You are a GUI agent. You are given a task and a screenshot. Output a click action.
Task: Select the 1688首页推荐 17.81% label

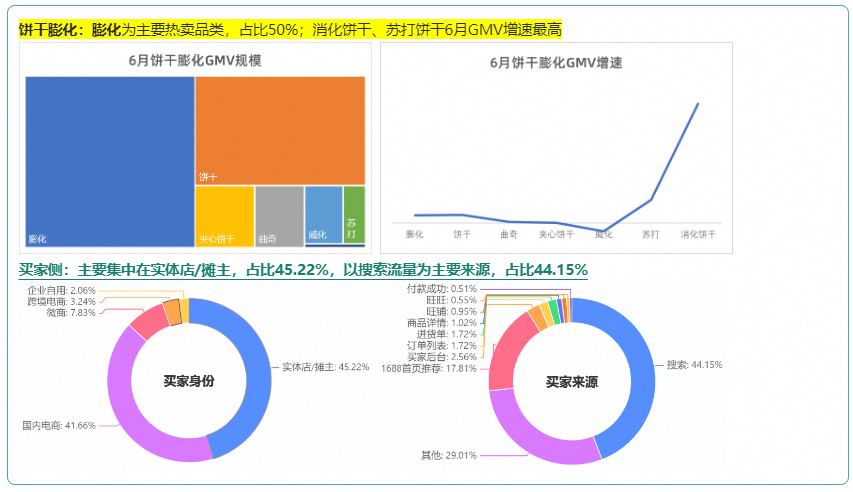click(429, 368)
